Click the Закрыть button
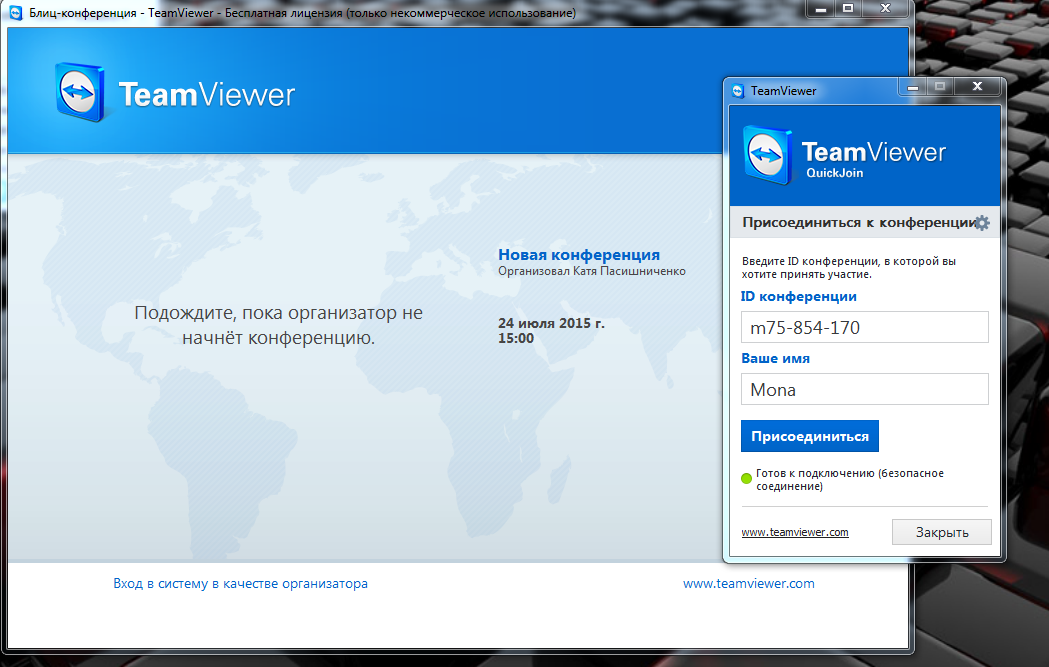This screenshot has width=1049, height=667. 941,532
